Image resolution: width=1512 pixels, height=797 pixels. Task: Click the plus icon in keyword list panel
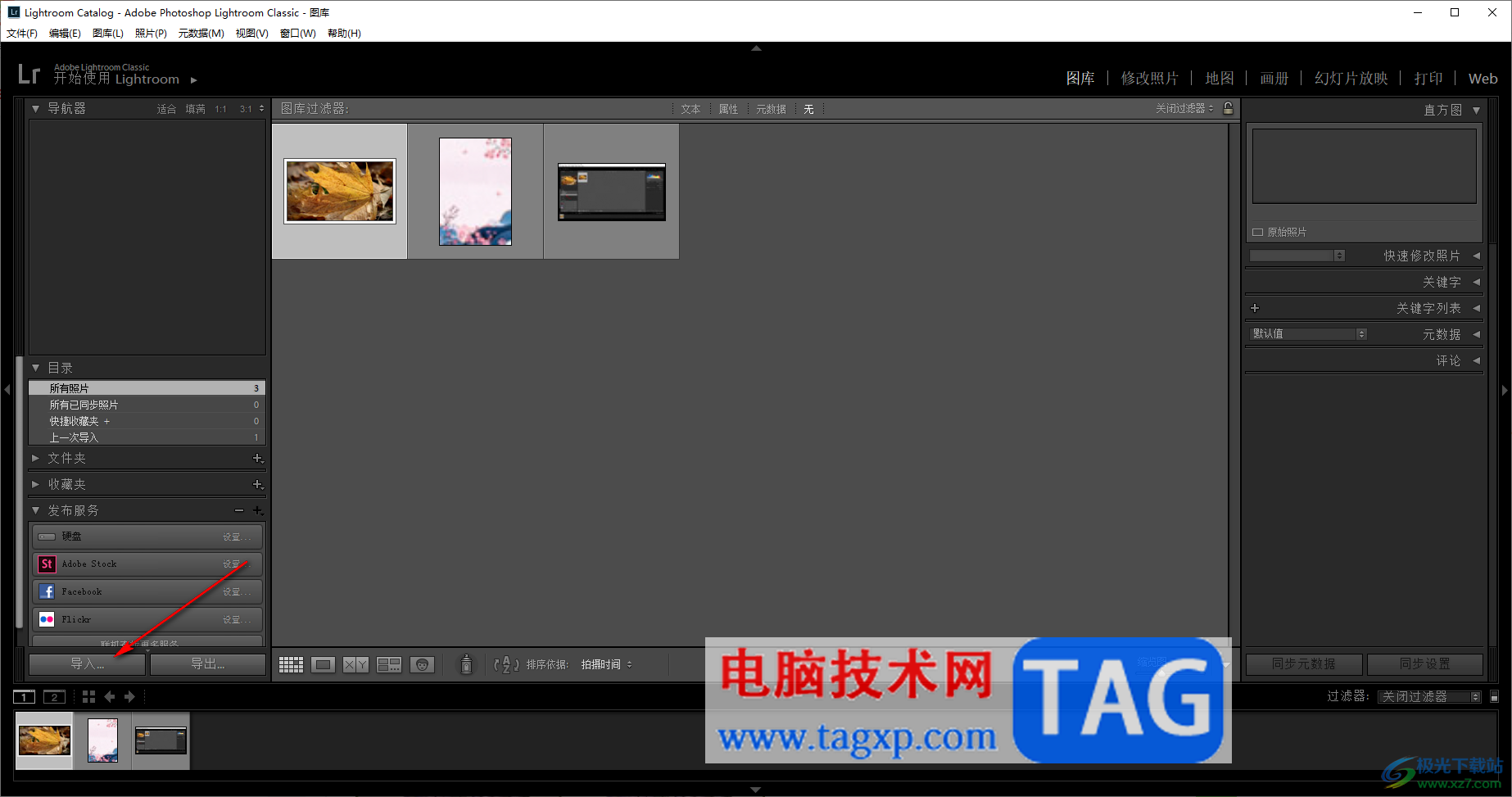[1255, 308]
